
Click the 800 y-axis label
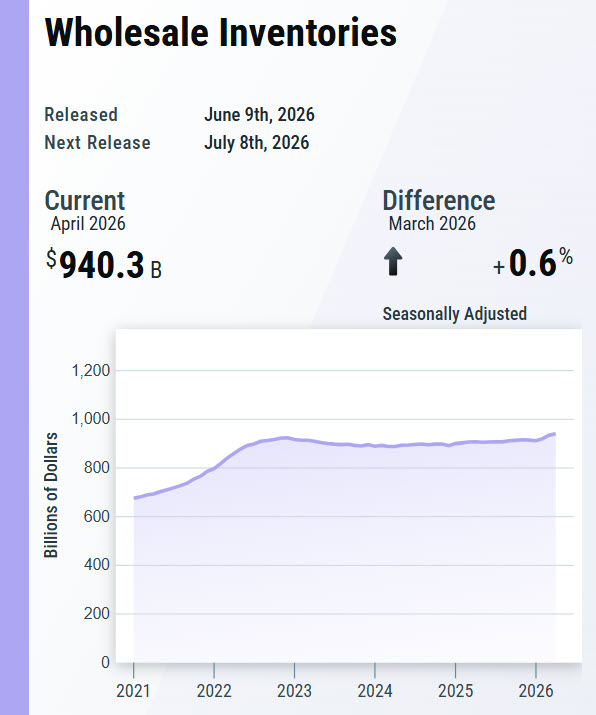(x=97, y=468)
